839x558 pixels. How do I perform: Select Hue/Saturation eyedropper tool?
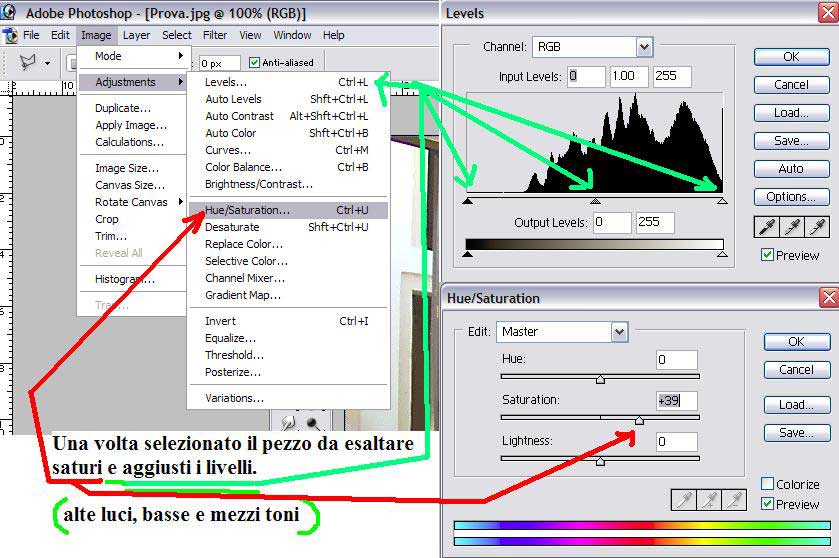tap(683, 500)
